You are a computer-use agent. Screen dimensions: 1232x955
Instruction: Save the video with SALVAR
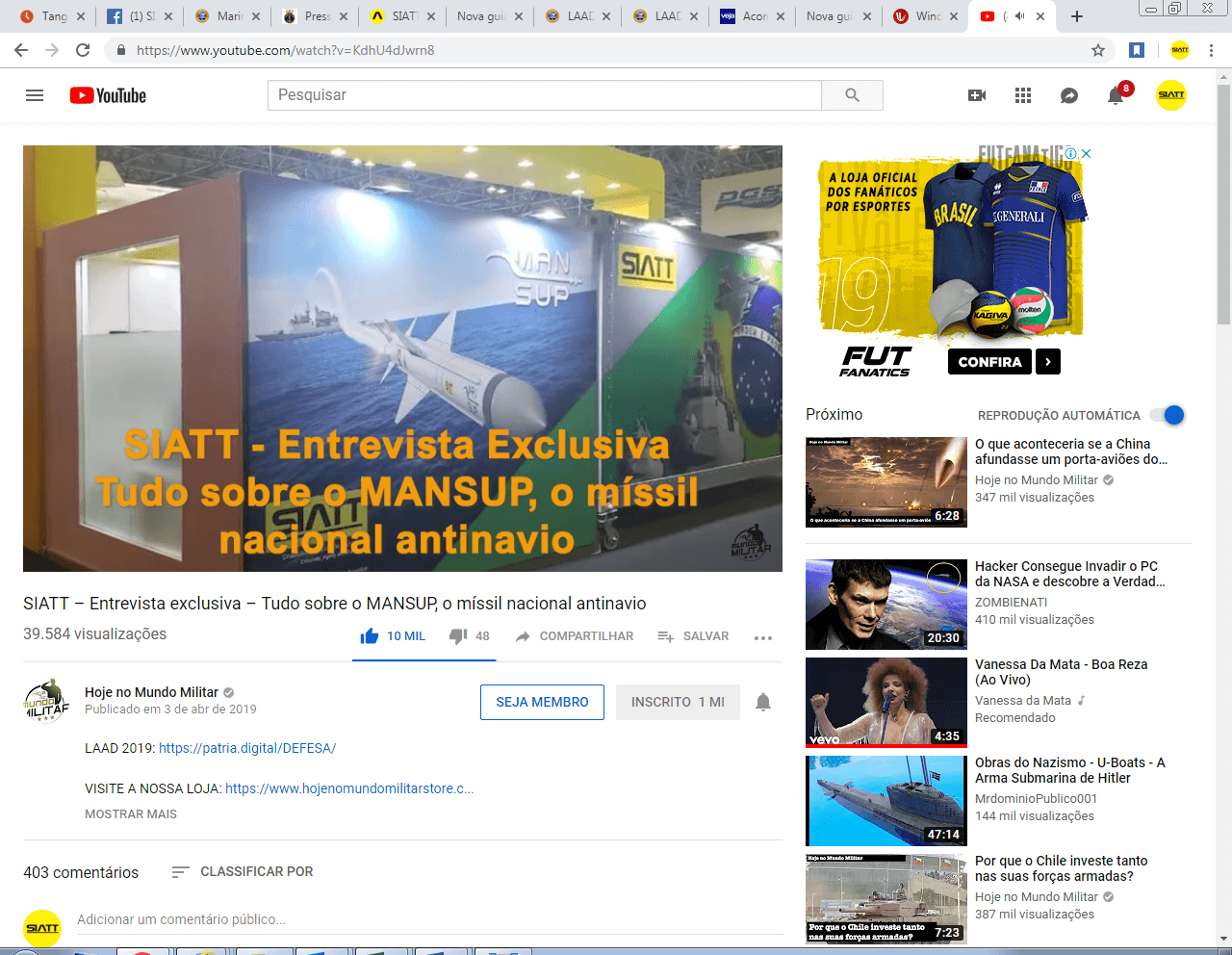pyautogui.click(x=693, y=636)
